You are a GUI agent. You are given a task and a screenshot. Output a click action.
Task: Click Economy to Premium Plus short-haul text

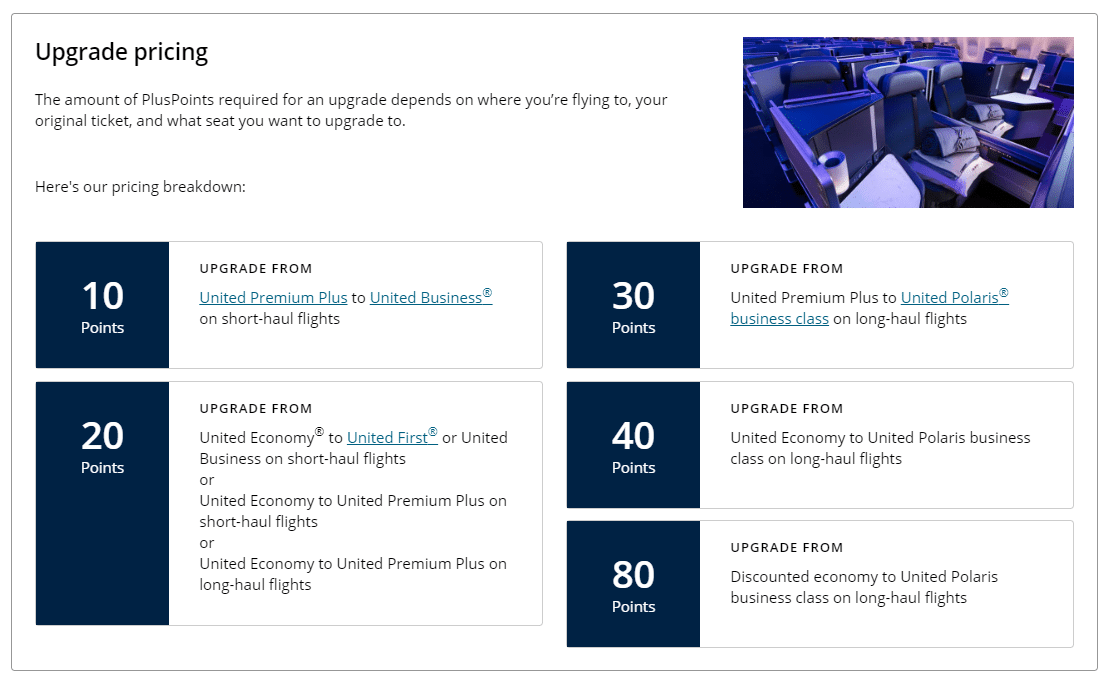[353, 511]
